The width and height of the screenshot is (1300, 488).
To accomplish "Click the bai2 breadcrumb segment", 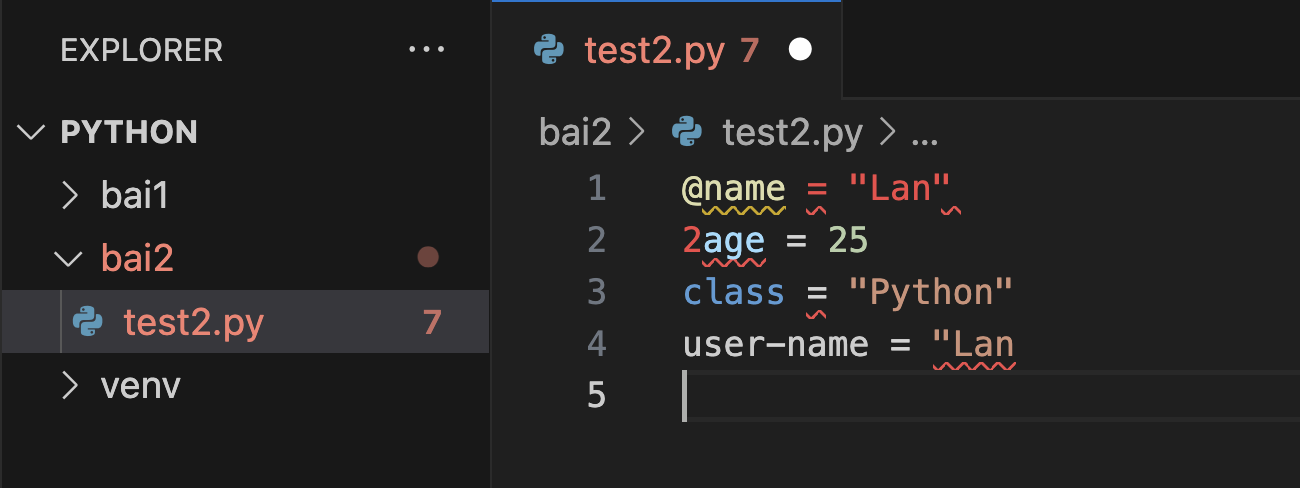I will click(x=575, y=133).
